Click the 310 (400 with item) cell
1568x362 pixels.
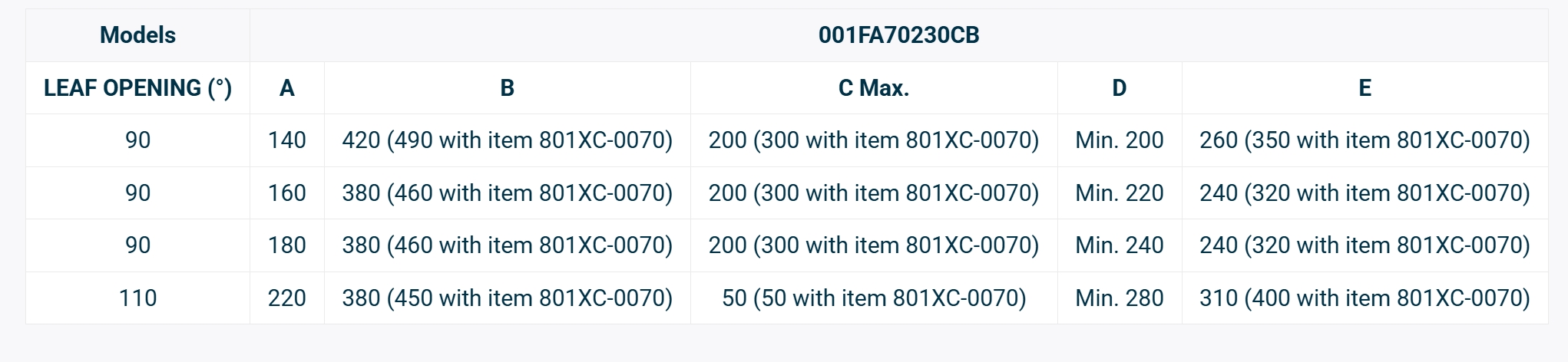click(1365, 298)
